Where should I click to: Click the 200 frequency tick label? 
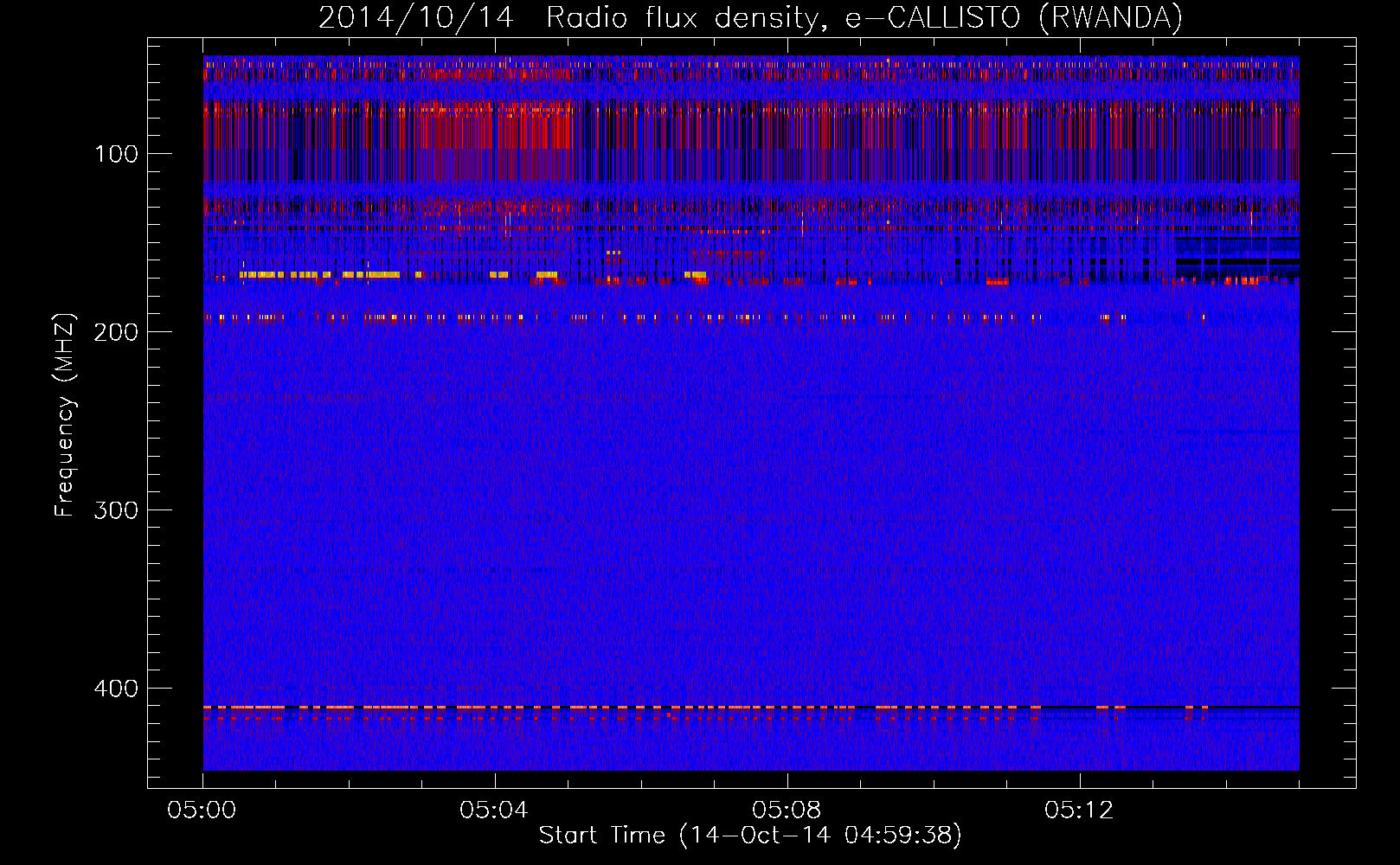click(x=117, y=332)
